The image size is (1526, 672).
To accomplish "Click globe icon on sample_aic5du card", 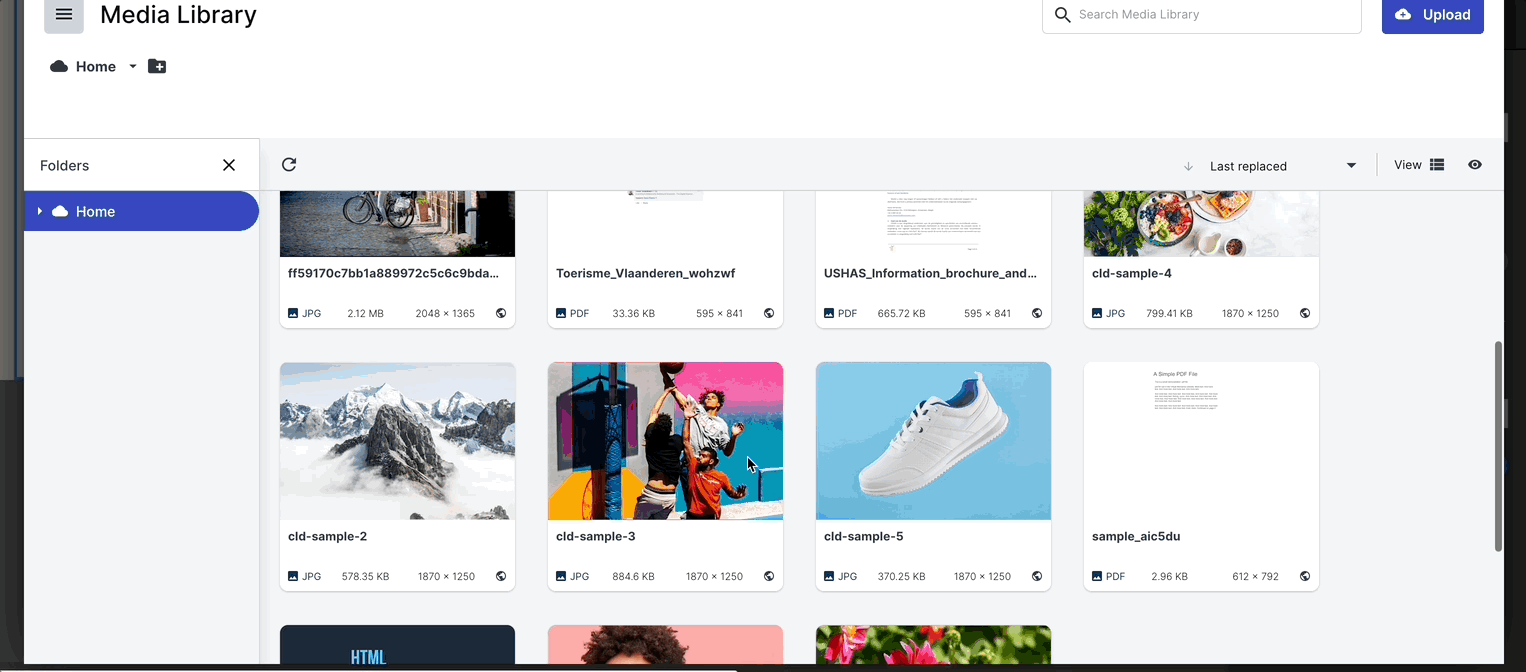I will click(1305, 576).
